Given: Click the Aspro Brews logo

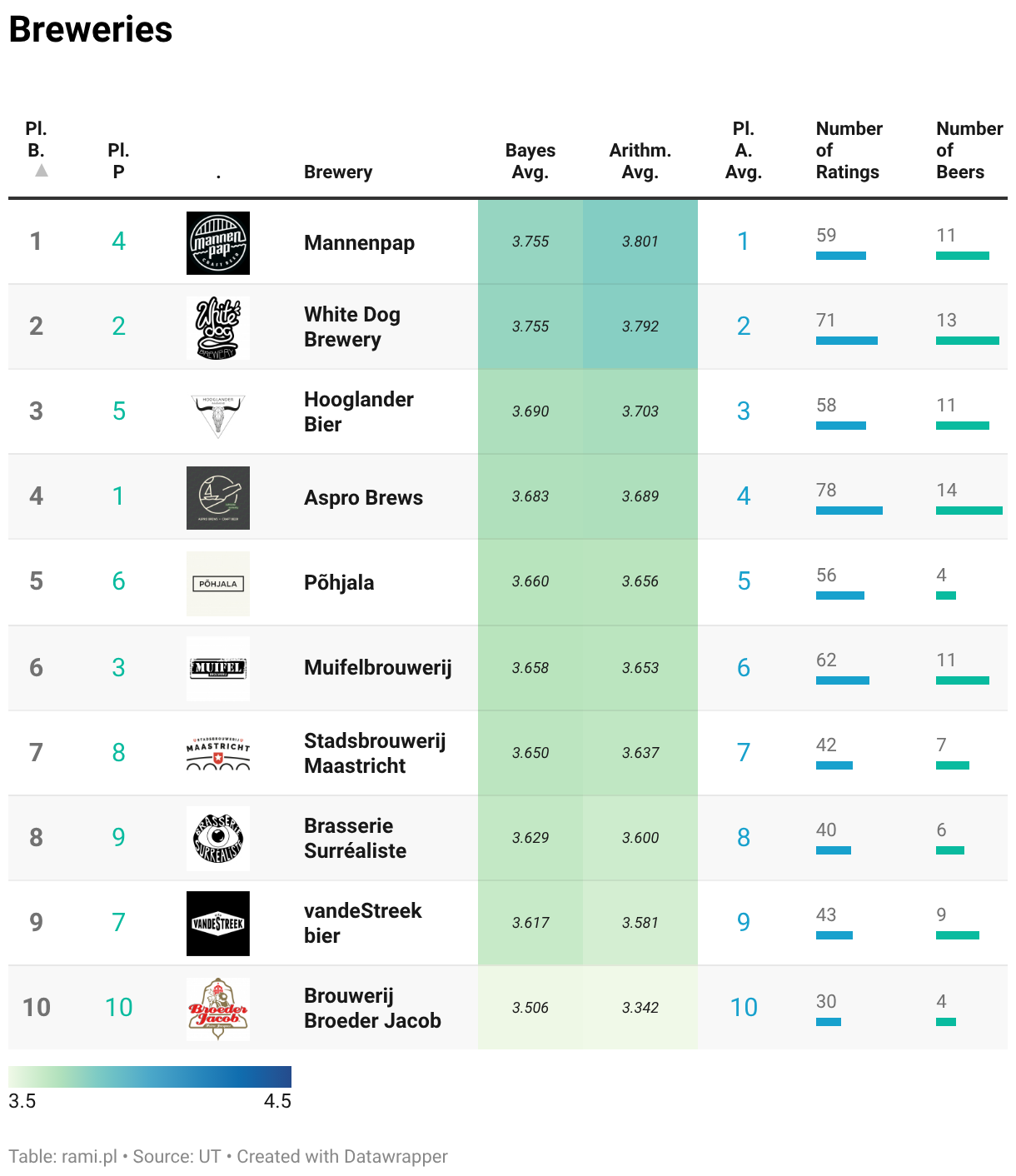Looking at the screenshot, I should point(218,498).
